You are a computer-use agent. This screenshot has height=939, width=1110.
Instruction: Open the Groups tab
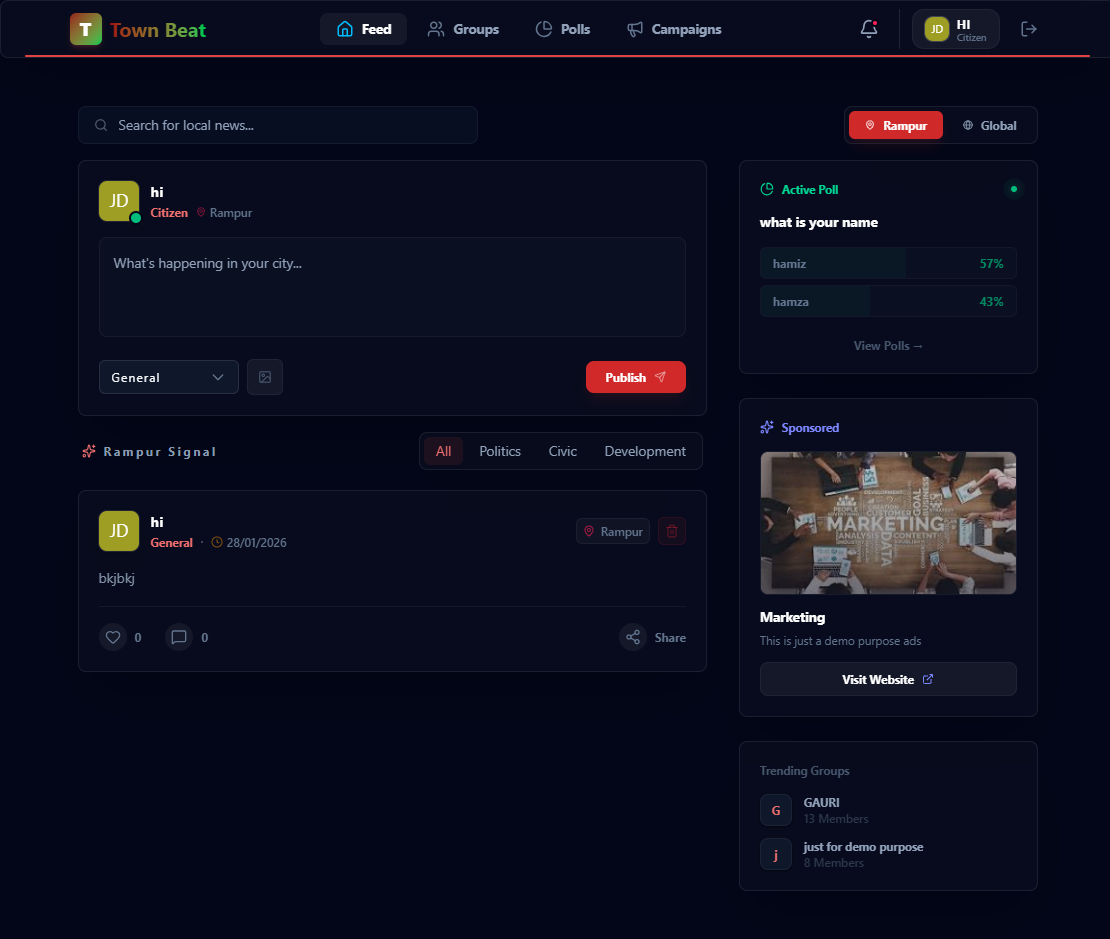[463, 29]
